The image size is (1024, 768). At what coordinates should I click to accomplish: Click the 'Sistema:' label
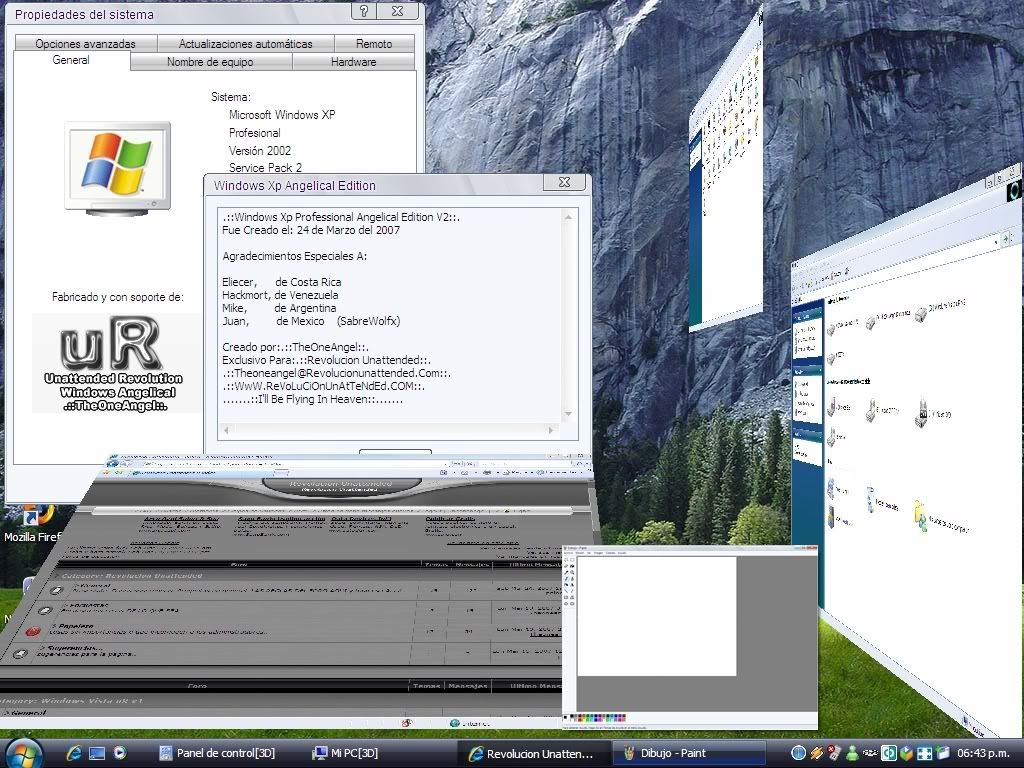pos(231,97)
